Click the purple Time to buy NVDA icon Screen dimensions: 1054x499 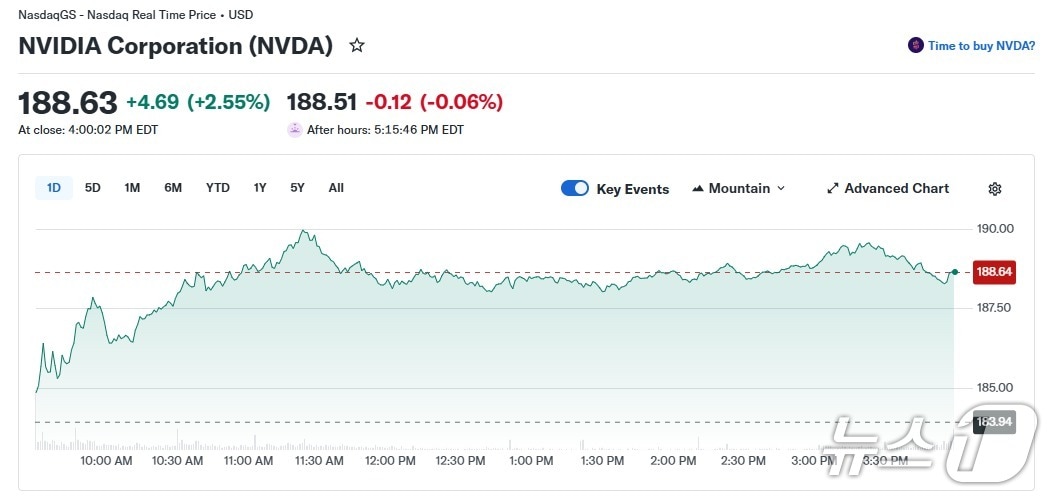click(915, 46)
